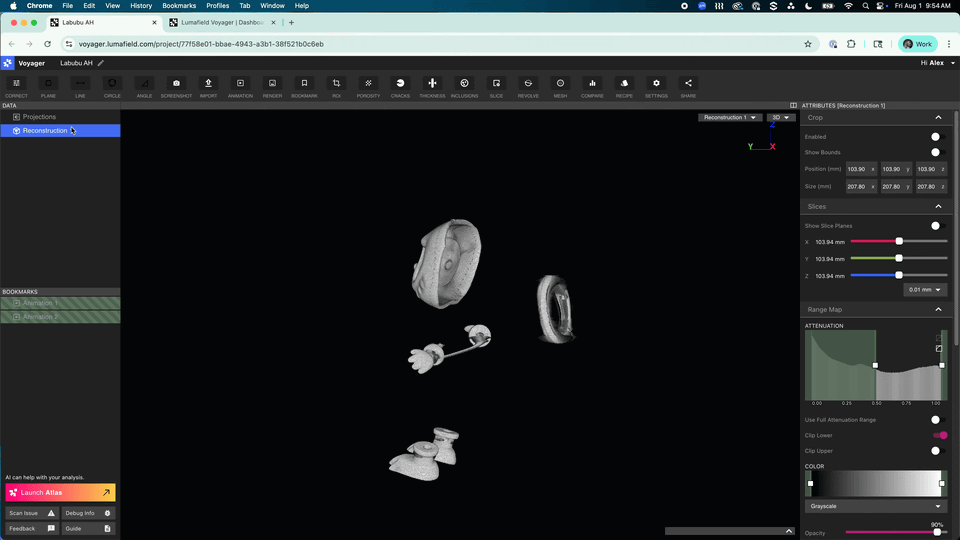Enable the Crop toggle
The height and width of the screenshot is (540, 960).
click(x=937, y=137)
